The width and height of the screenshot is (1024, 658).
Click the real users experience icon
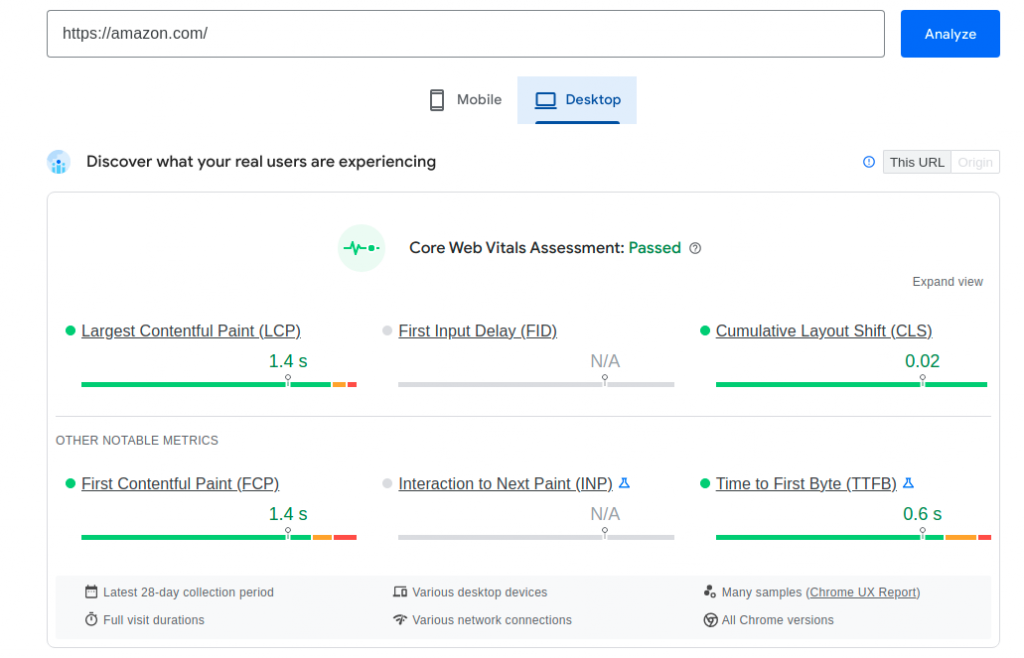pos(59,162)
